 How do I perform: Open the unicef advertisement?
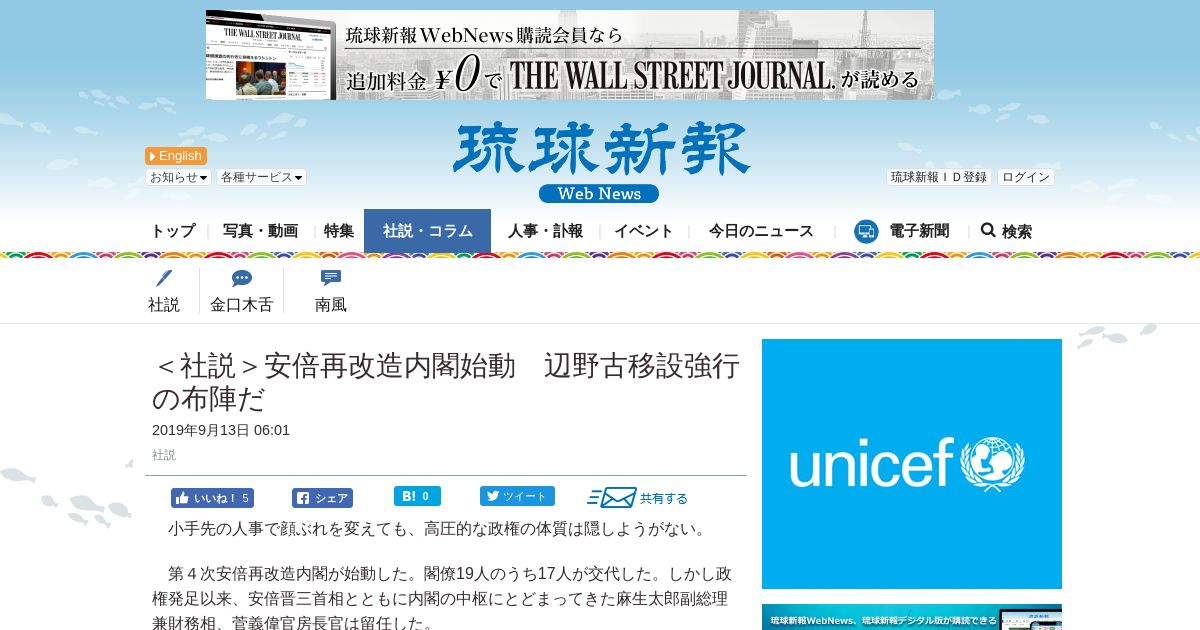912,464
